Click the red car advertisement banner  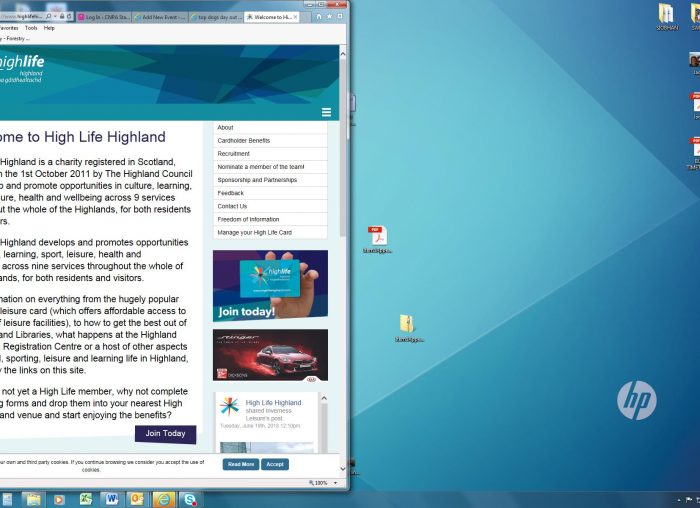[x=270, y=355]
